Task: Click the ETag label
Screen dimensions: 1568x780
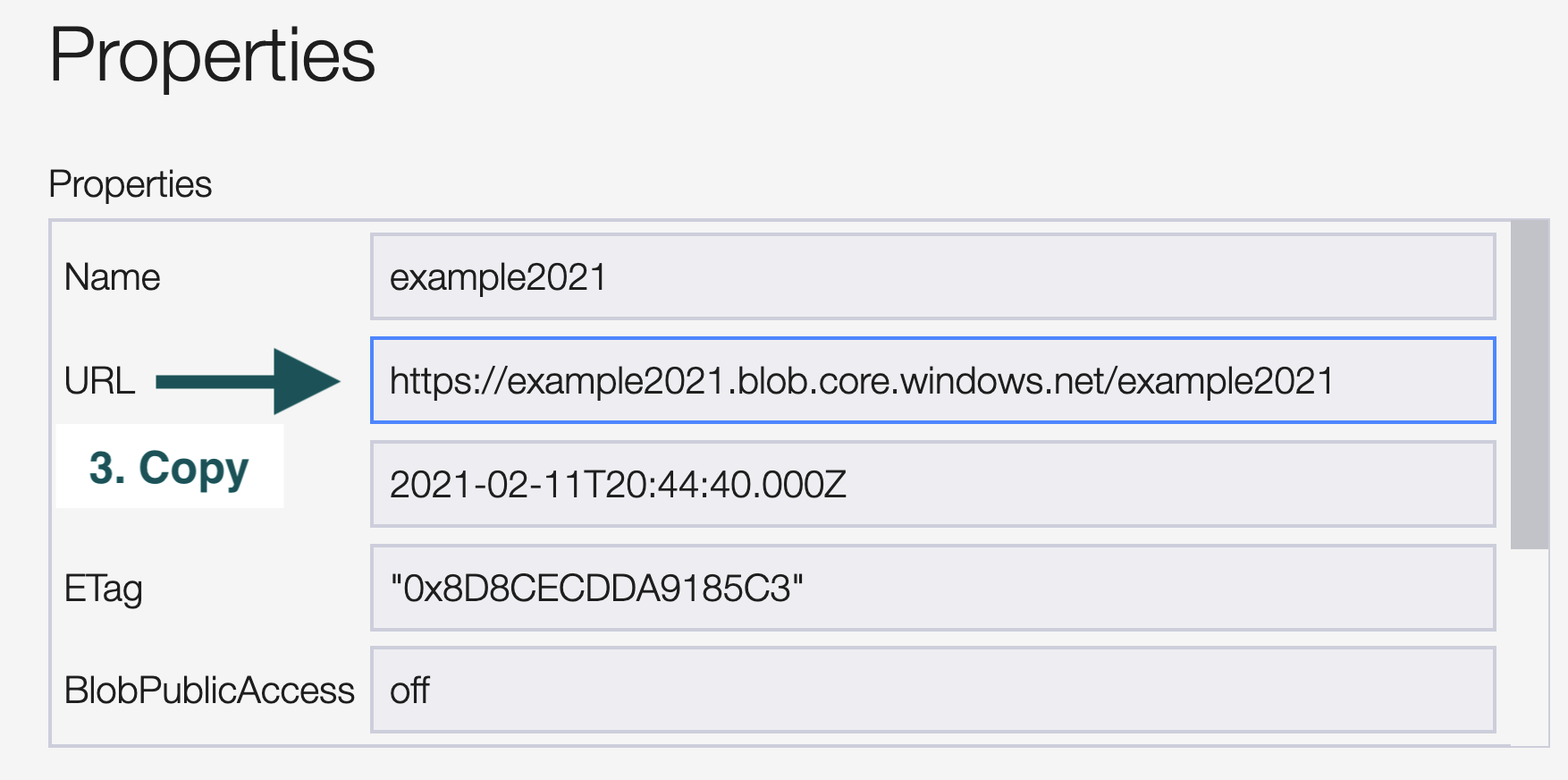Action: click(x=104, y=589)
